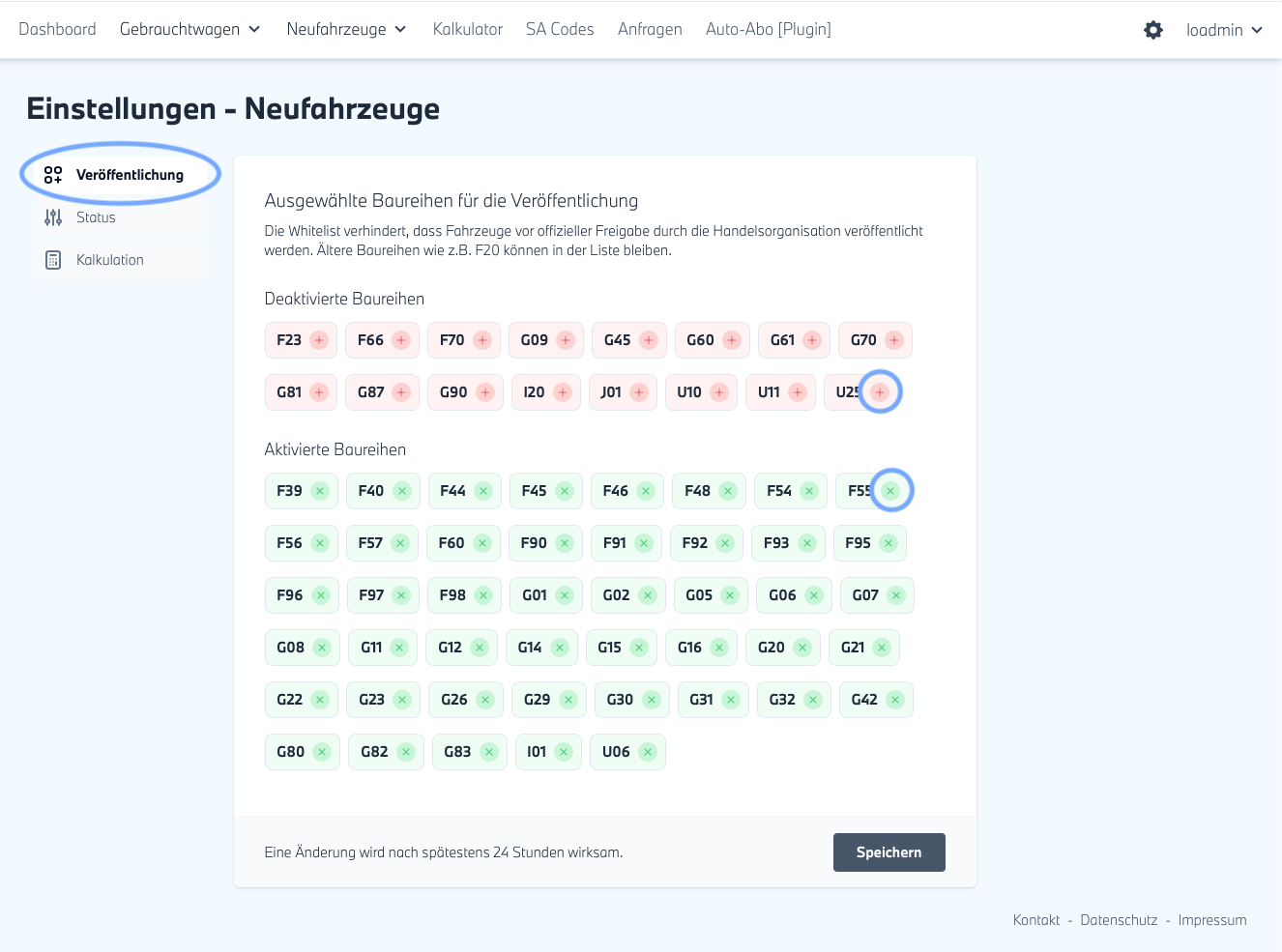Open the loadmin user dropdown

point(1224,30)
